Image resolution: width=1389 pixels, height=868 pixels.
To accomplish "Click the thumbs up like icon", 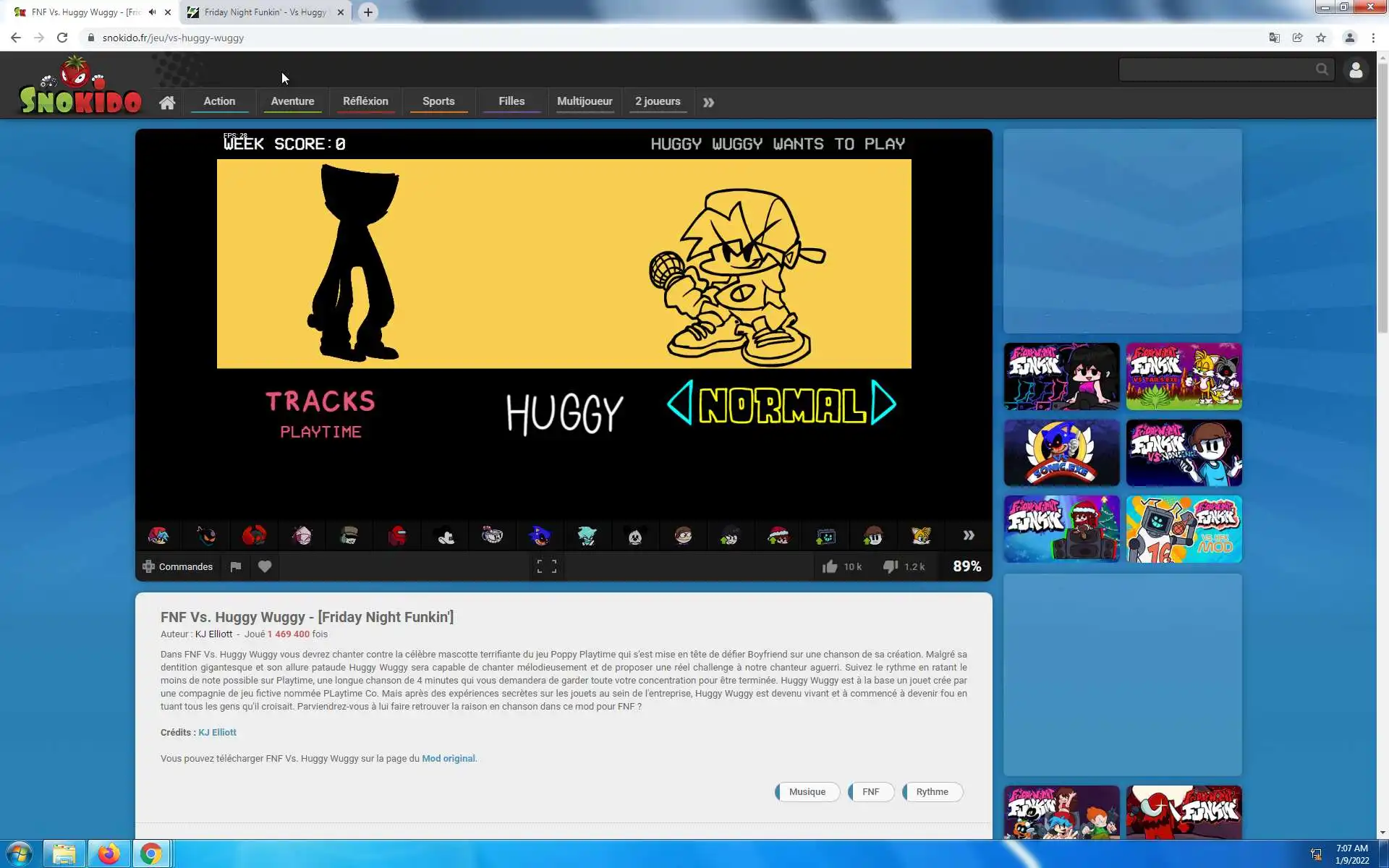I will (830, 566).
